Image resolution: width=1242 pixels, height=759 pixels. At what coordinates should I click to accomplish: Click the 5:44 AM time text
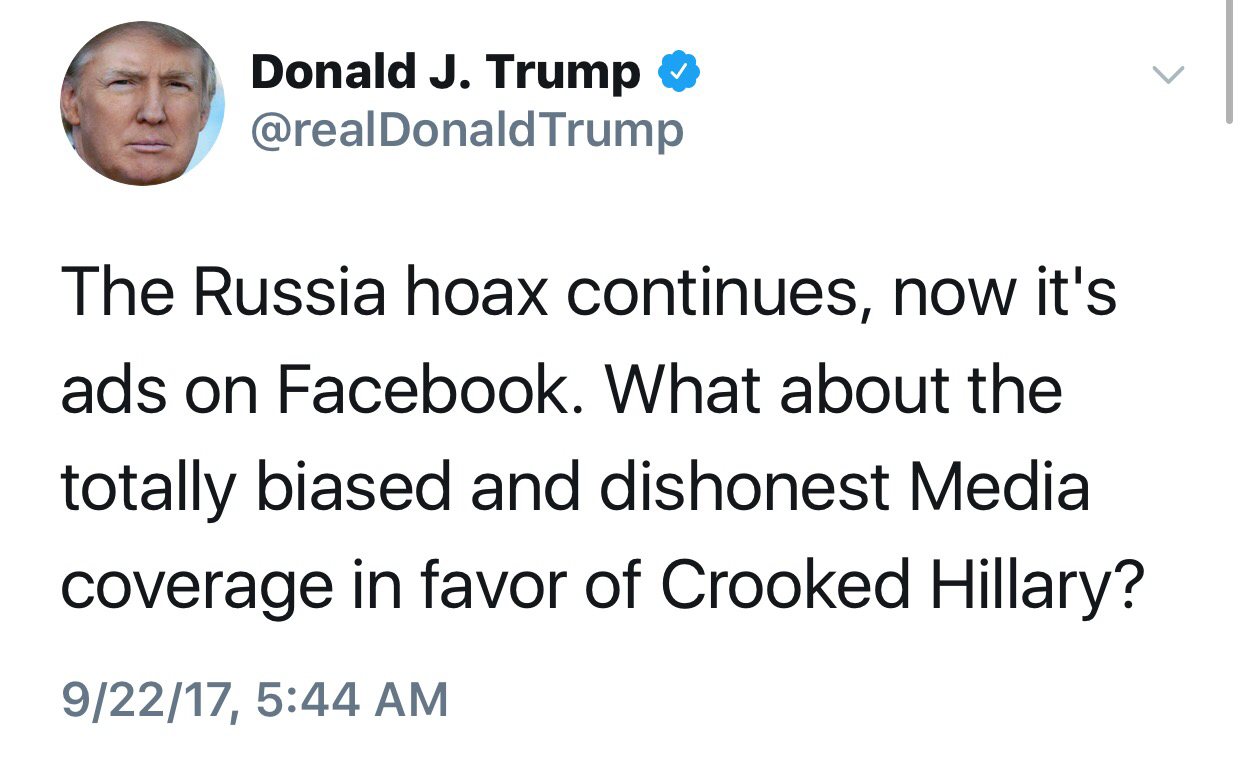click(x=352, y=698)
